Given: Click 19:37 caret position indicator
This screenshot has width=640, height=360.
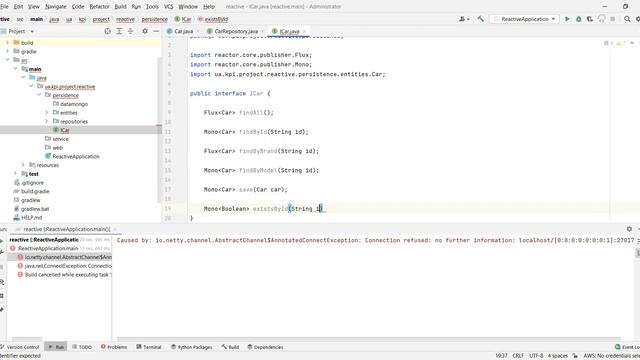Looking at the screenshot, I should (x=501, y=356).
